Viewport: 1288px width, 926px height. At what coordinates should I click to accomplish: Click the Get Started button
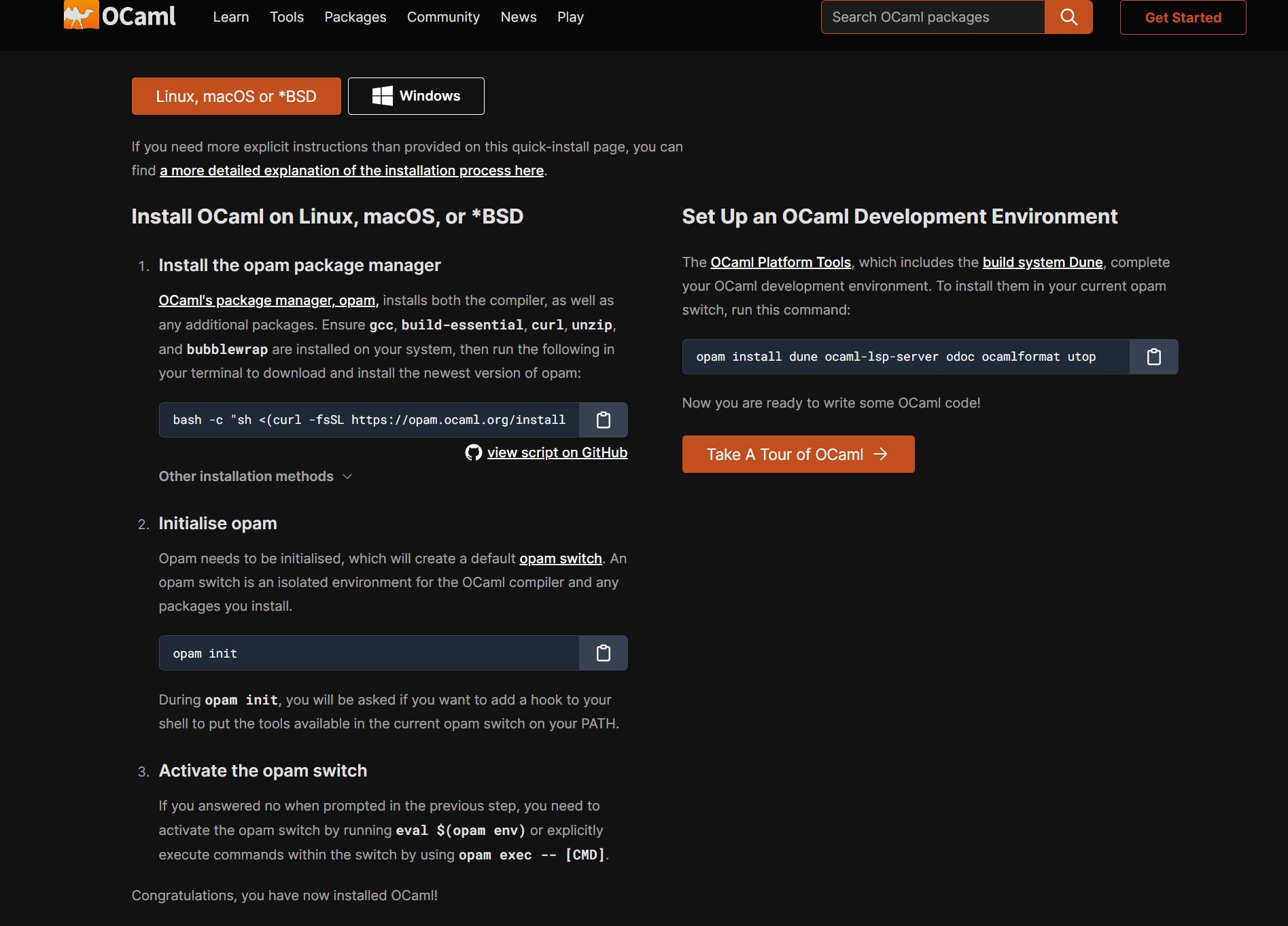1183,18
